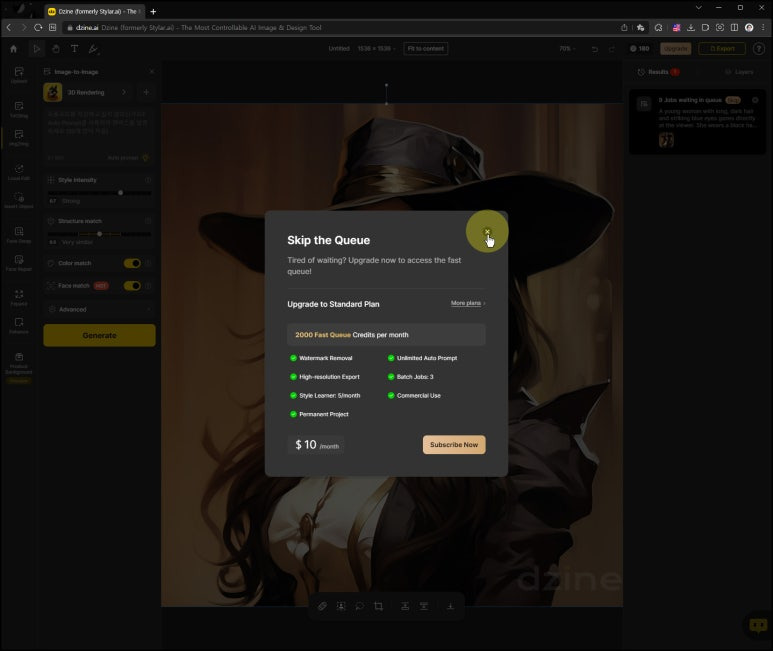Open the 70% zoom dropdown
The height and width of the screenshot is (651, 773).
pyautogui.click(x=567, y=49)
